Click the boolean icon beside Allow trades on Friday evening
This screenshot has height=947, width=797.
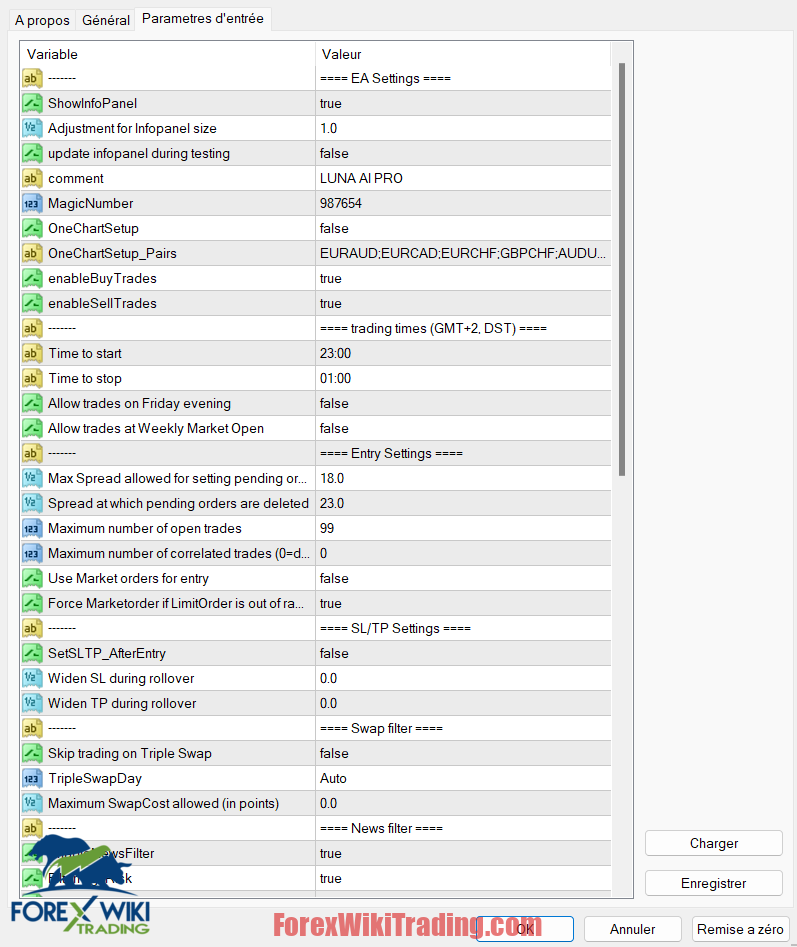pyautogui.click(x=32, y=403)
